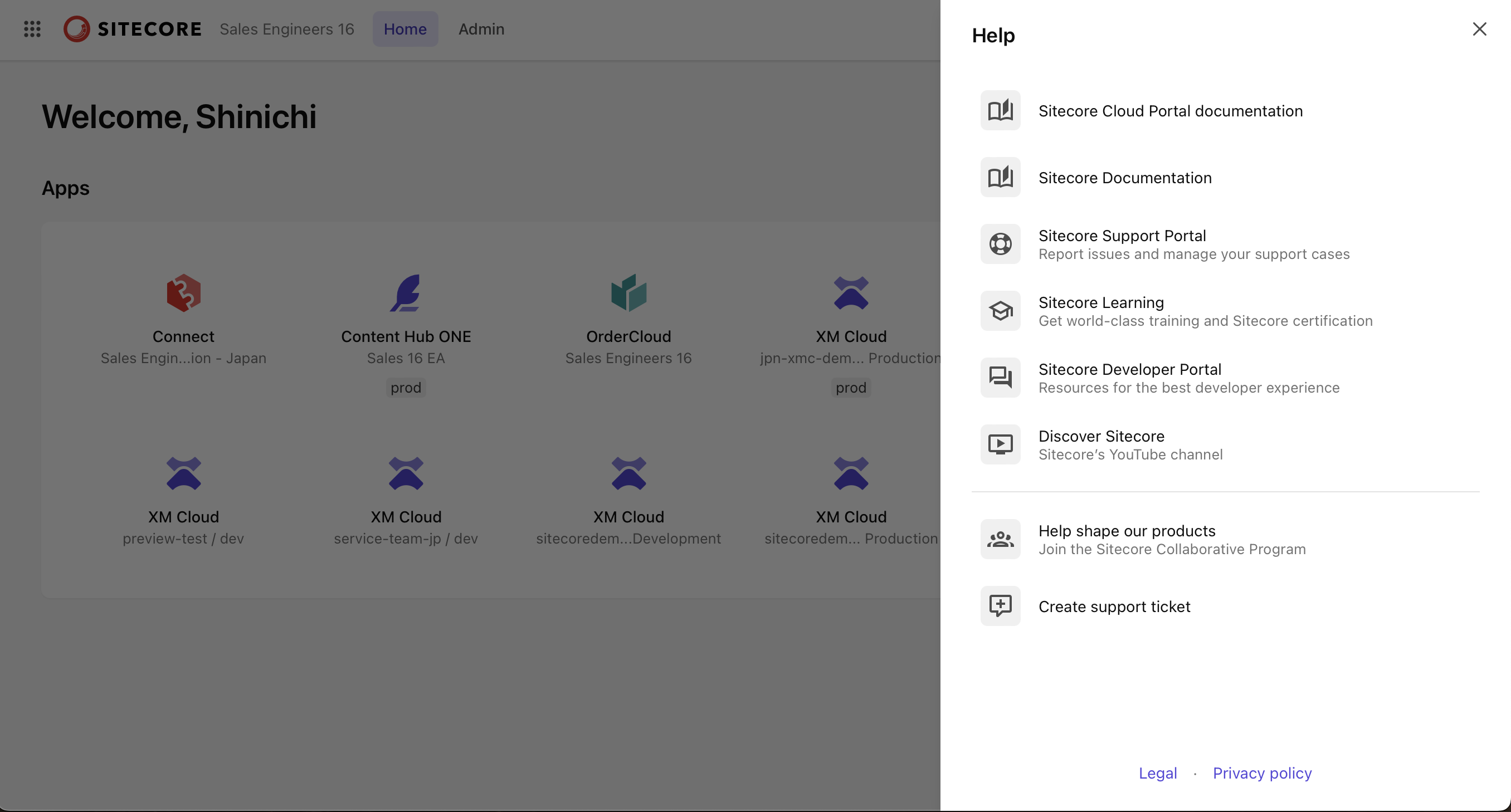Click the Discover Sitecore video icon
1511x812 pixels.
coord(1001,444)
